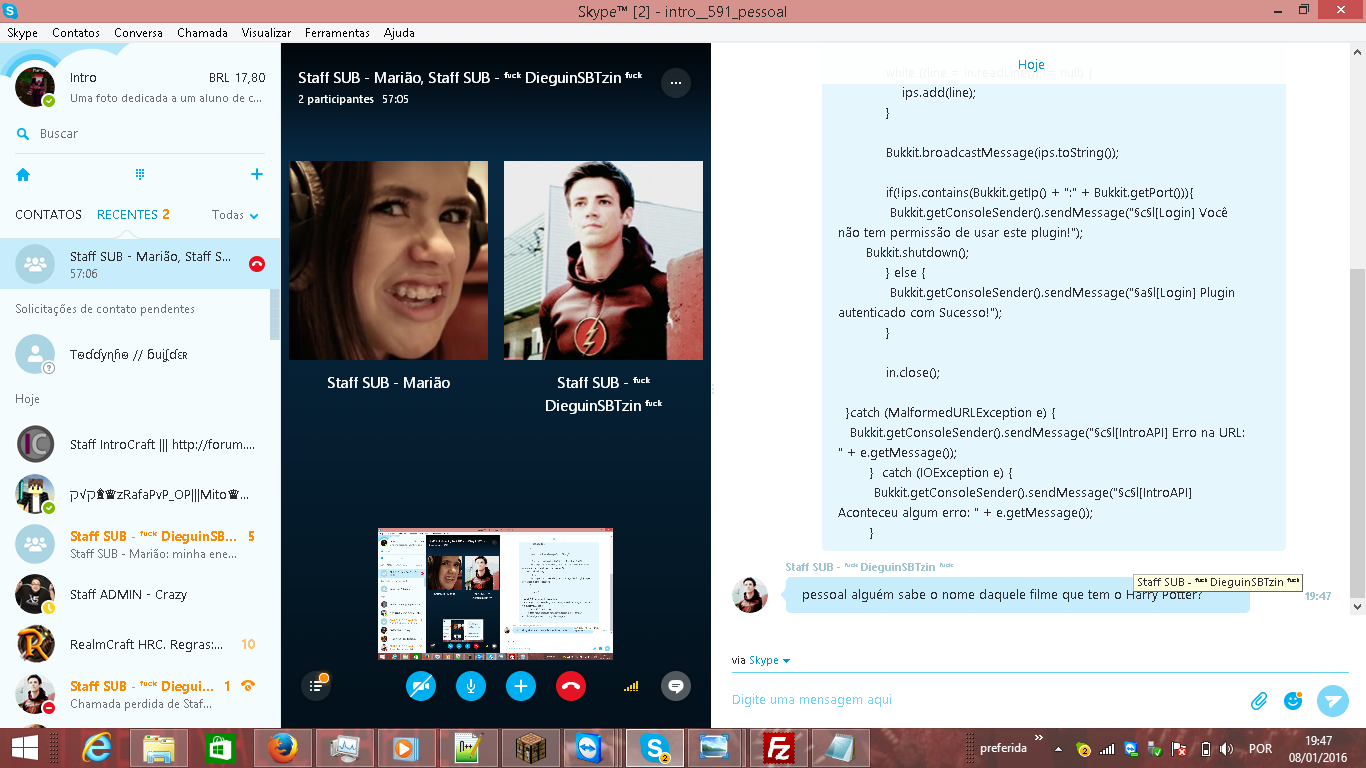Switch to the RECENTES tab

click(133, 215)
